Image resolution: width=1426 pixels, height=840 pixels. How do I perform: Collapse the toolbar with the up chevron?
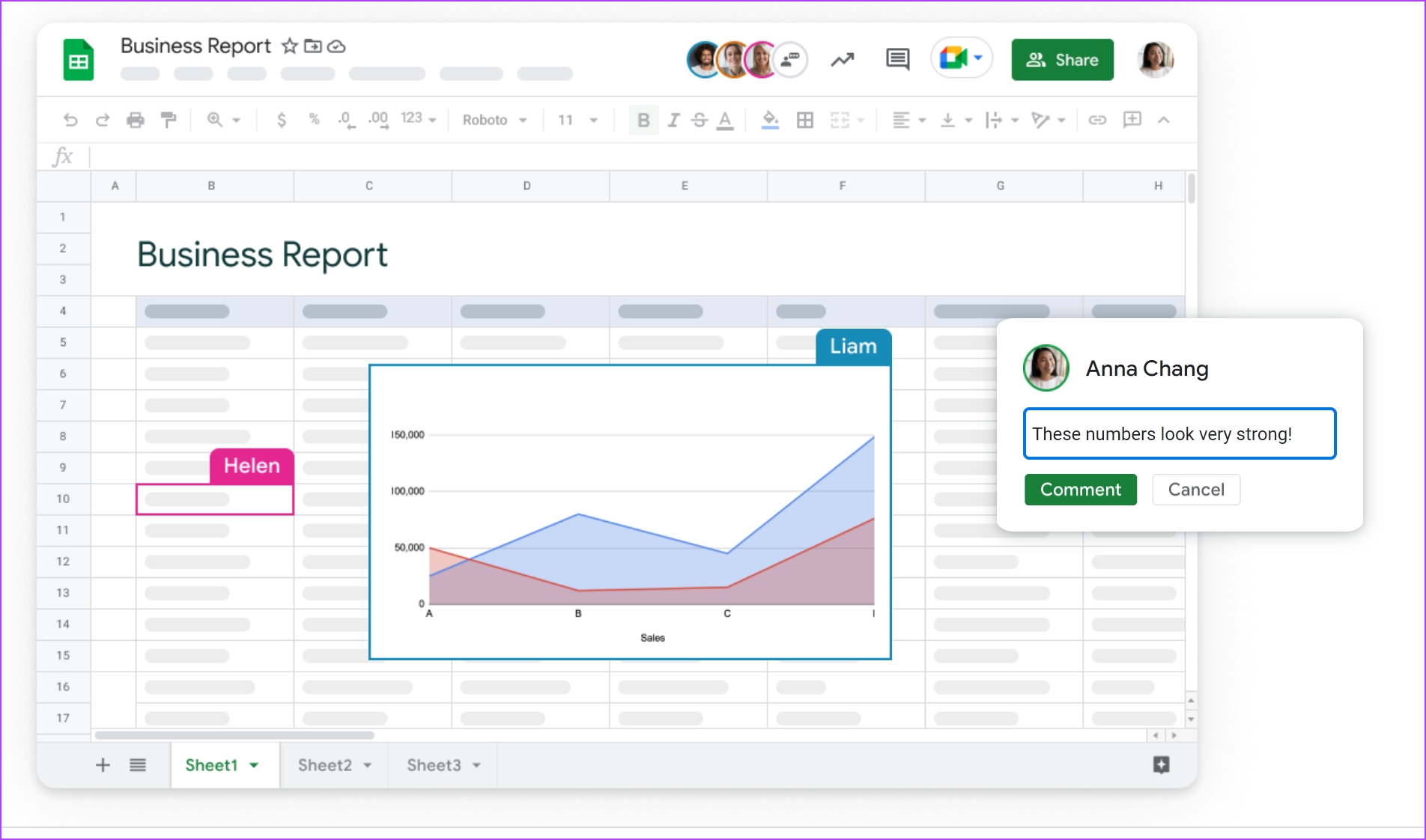pyautogui.click(x=1163, y=120)
